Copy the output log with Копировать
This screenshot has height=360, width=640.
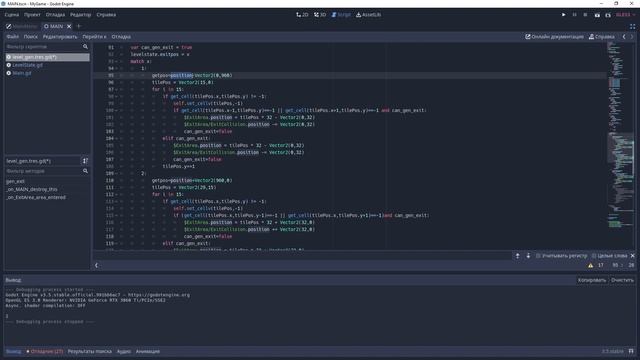tap(591, 280)
